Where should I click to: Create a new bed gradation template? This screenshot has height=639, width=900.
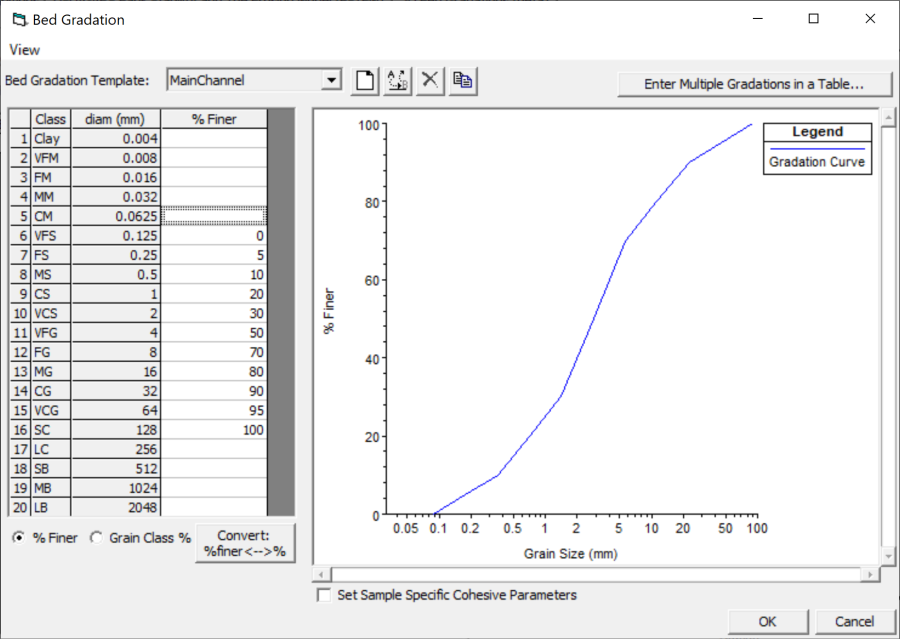[366, 81]
